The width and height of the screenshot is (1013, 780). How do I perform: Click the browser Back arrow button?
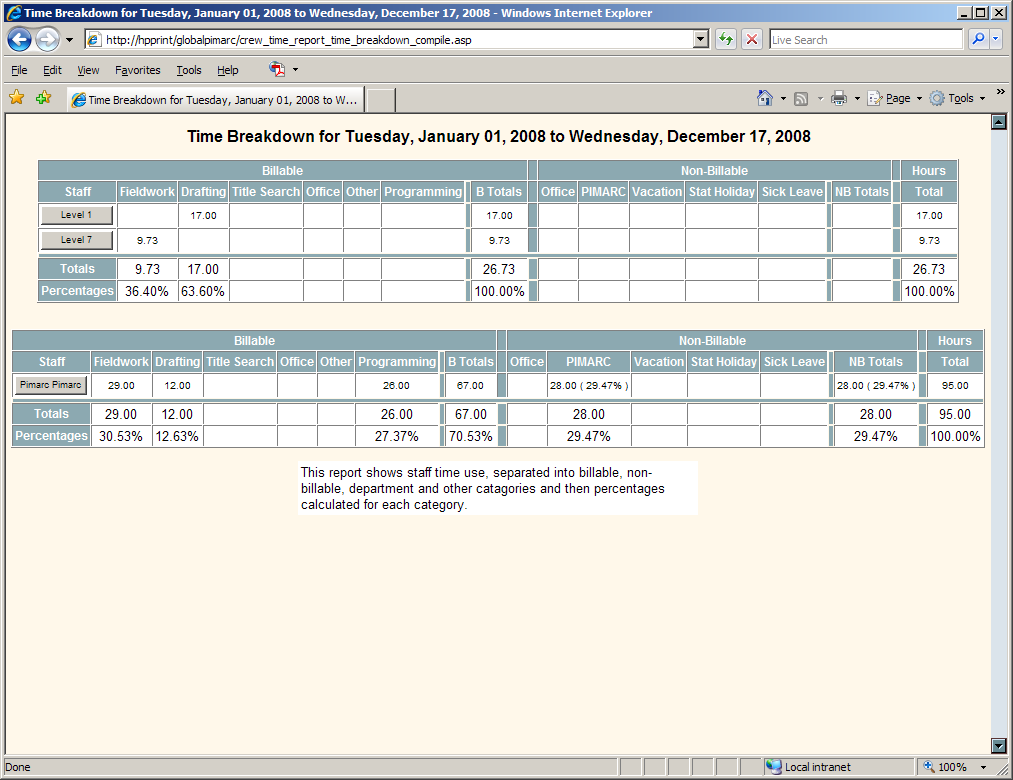tap(19, 39)
